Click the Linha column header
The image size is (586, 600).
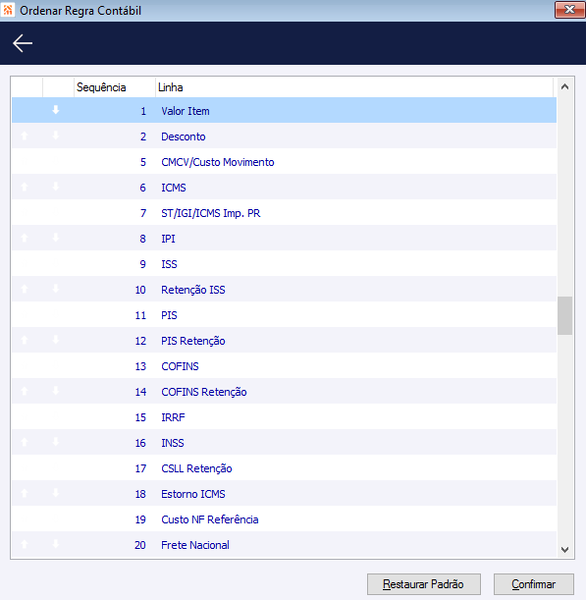[x=354, y=87]
